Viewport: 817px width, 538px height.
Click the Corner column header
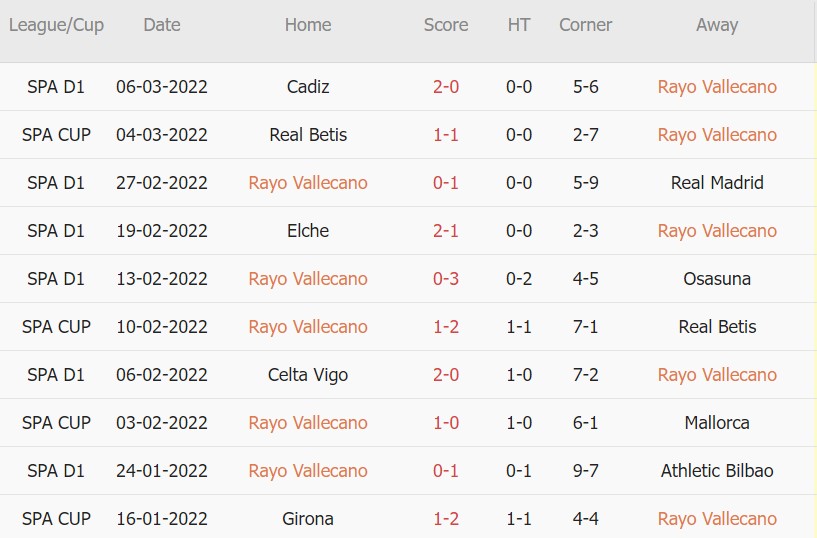(586, 25)
